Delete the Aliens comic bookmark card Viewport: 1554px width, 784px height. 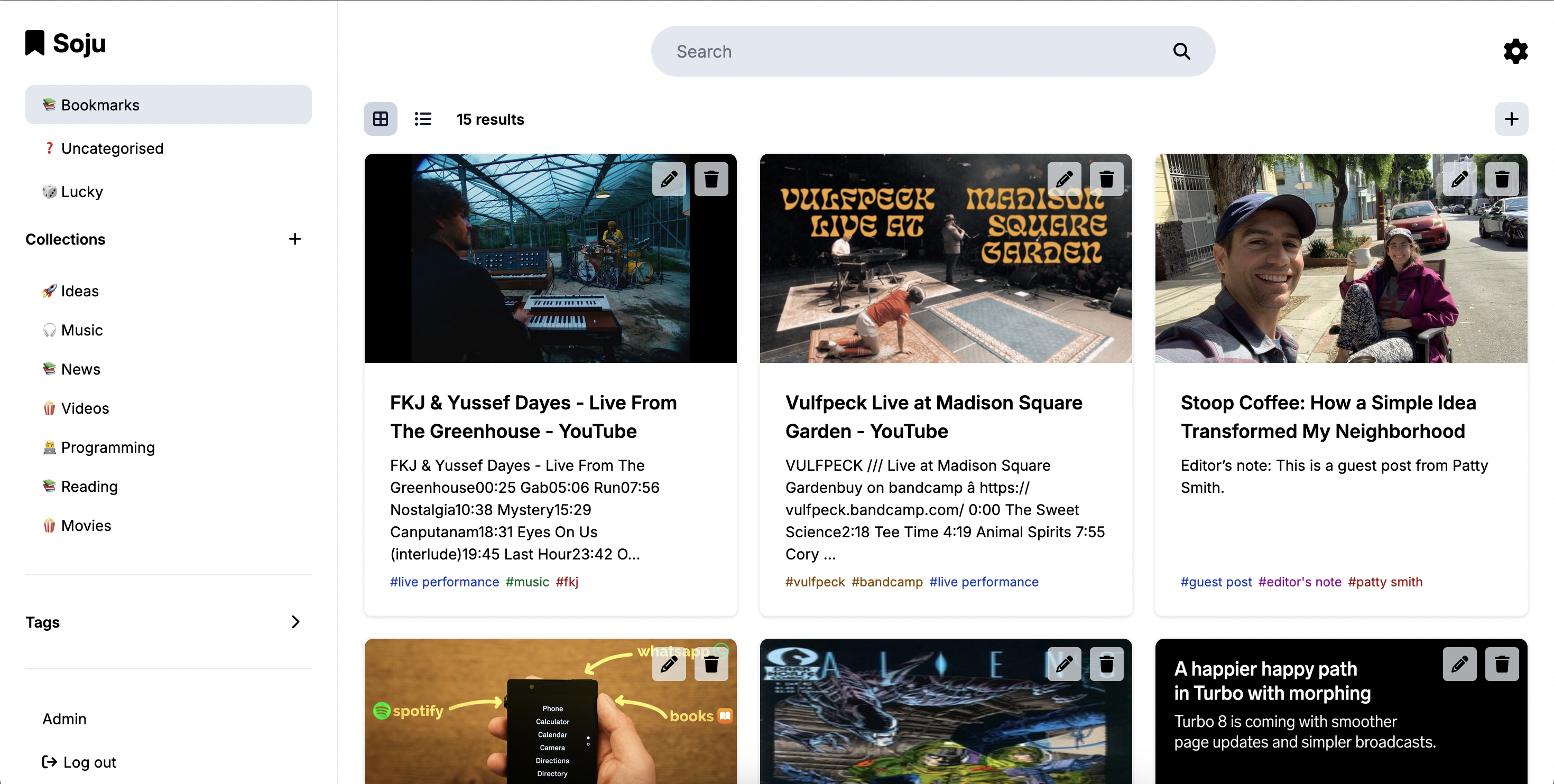tap(1106, 664)
